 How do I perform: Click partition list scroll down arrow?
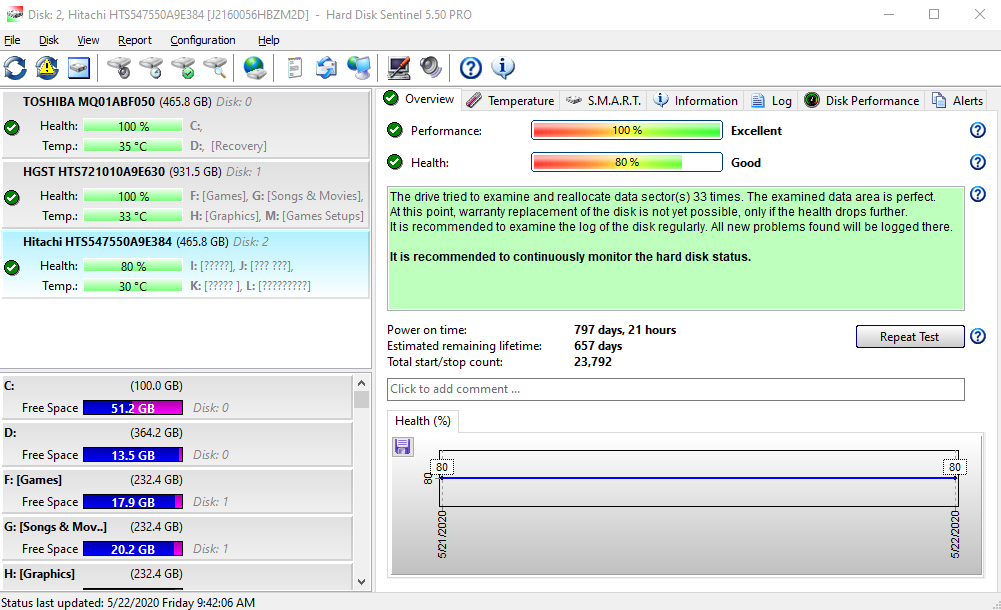pyautogui.click(x=361, y=582)
